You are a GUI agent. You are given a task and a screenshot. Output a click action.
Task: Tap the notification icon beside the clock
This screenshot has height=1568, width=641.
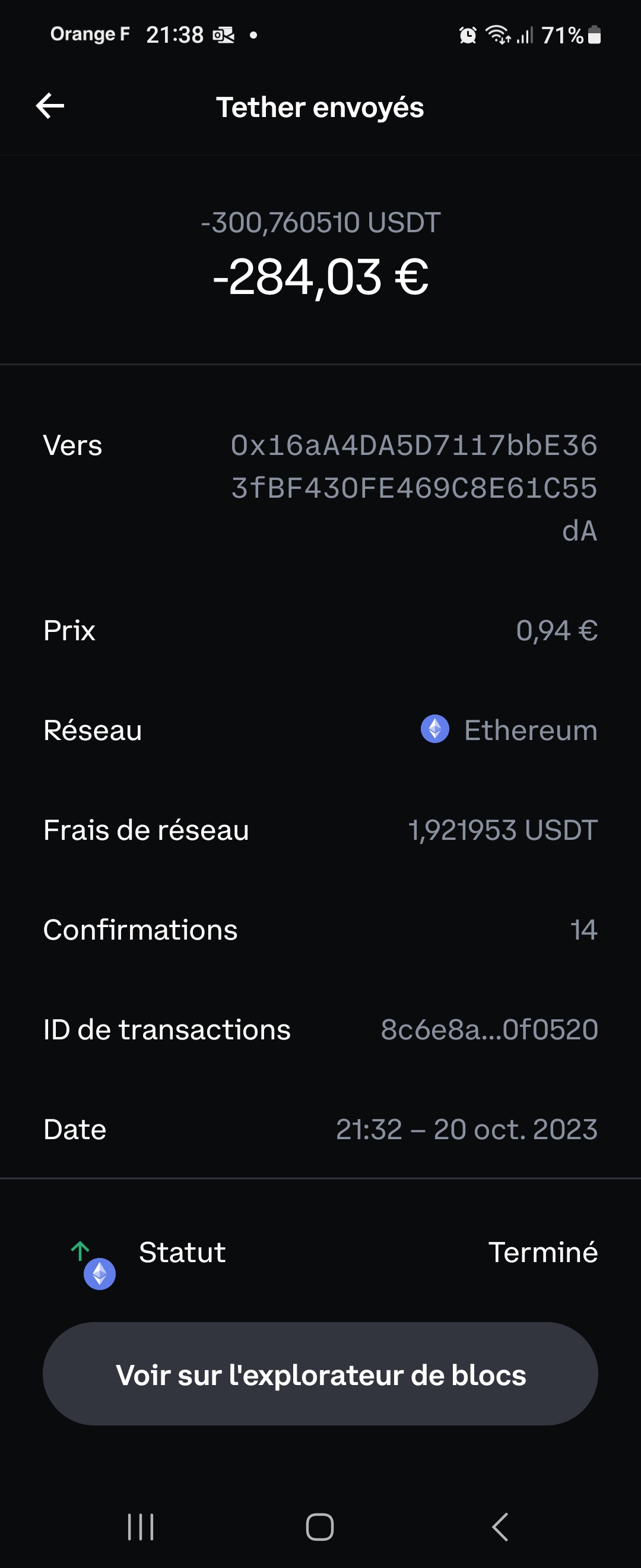[223, 35]
